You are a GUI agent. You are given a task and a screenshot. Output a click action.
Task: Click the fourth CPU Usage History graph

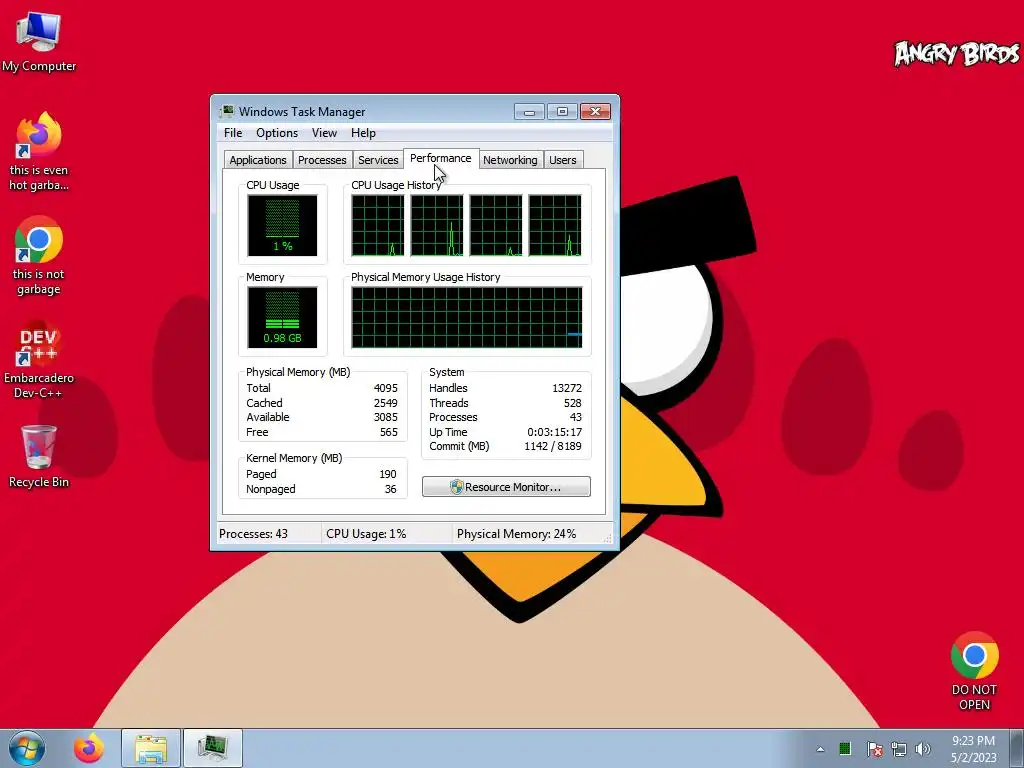(x=555, y=225)
